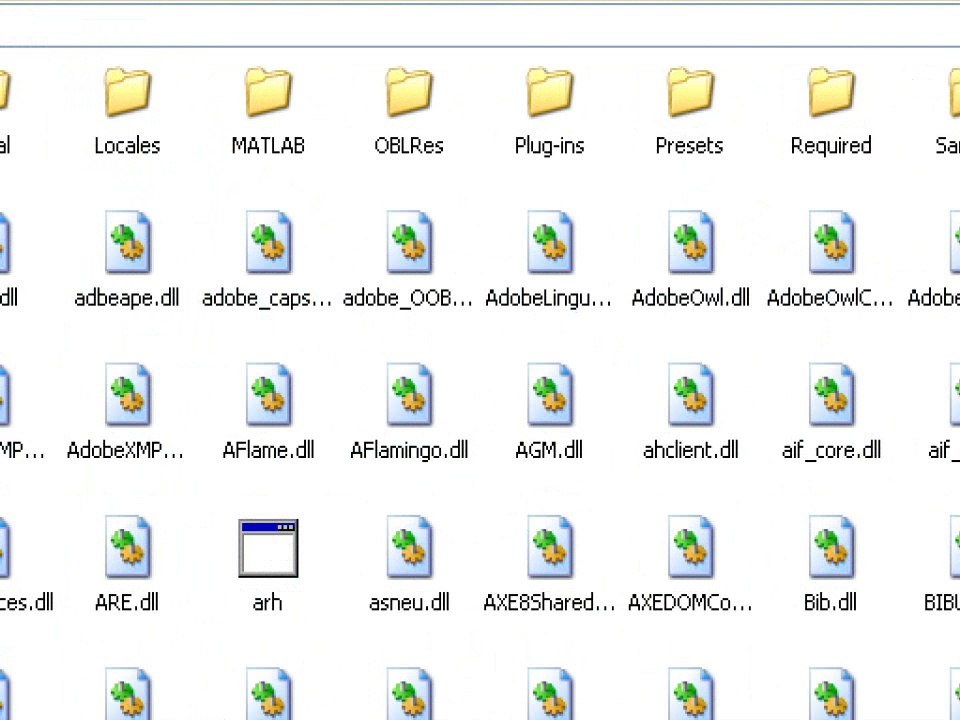Open the Locales folder icon

point(127,92)
